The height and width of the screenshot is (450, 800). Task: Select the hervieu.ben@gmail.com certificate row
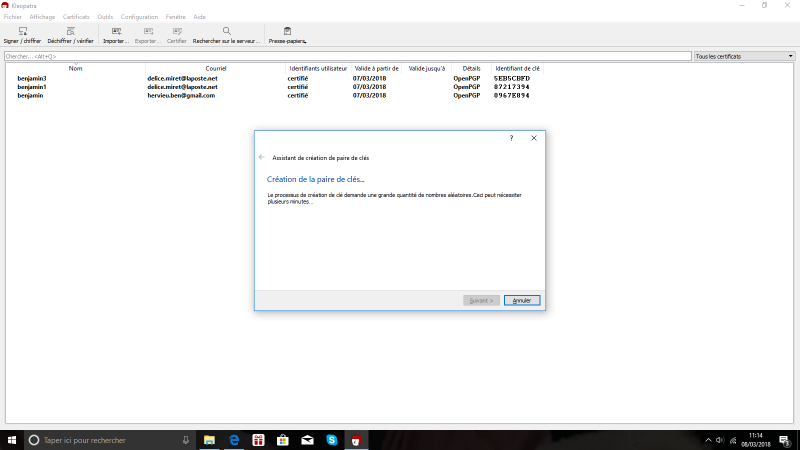point(181,95)
